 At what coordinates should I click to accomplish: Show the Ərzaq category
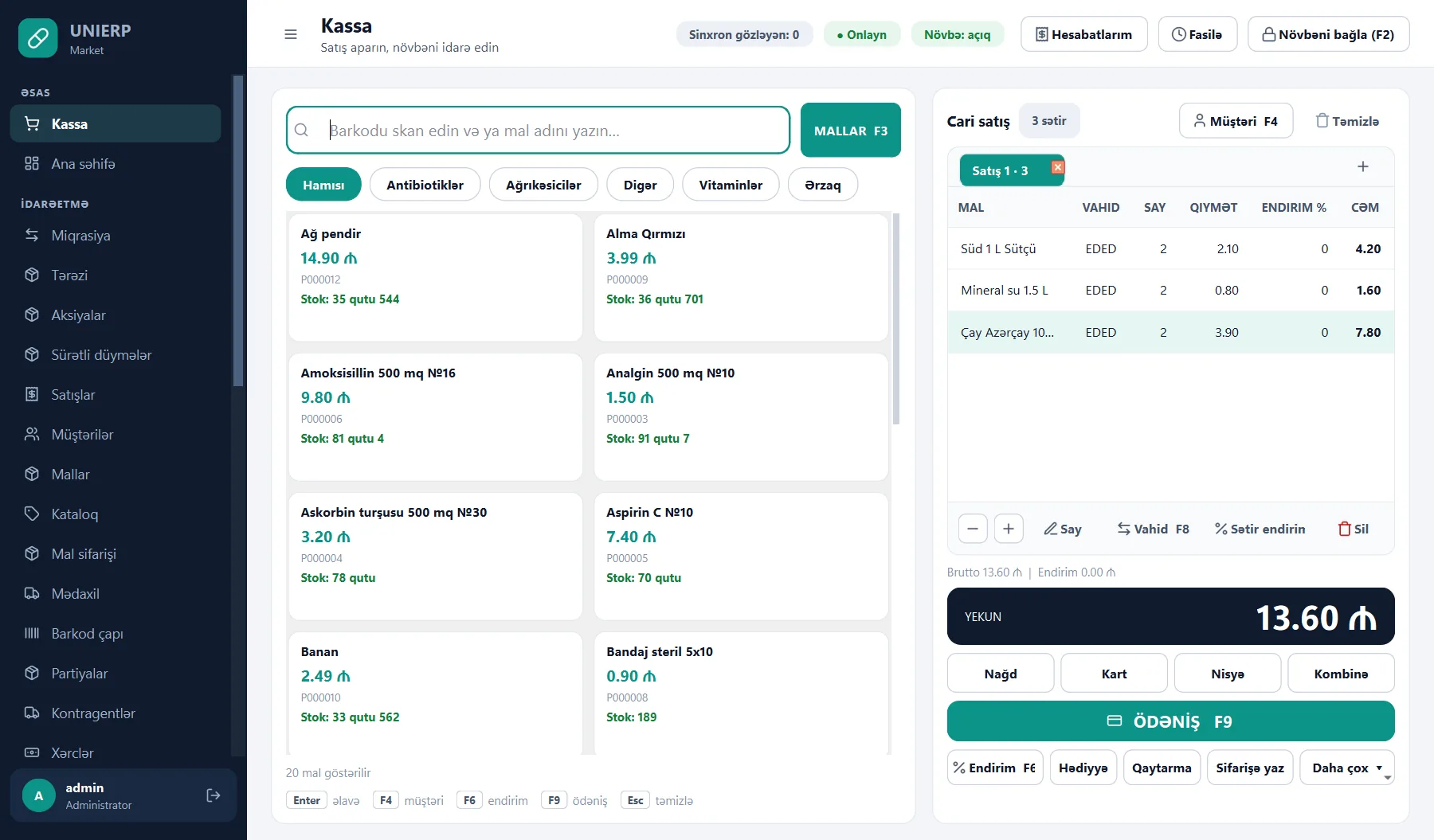pos(823,185)
